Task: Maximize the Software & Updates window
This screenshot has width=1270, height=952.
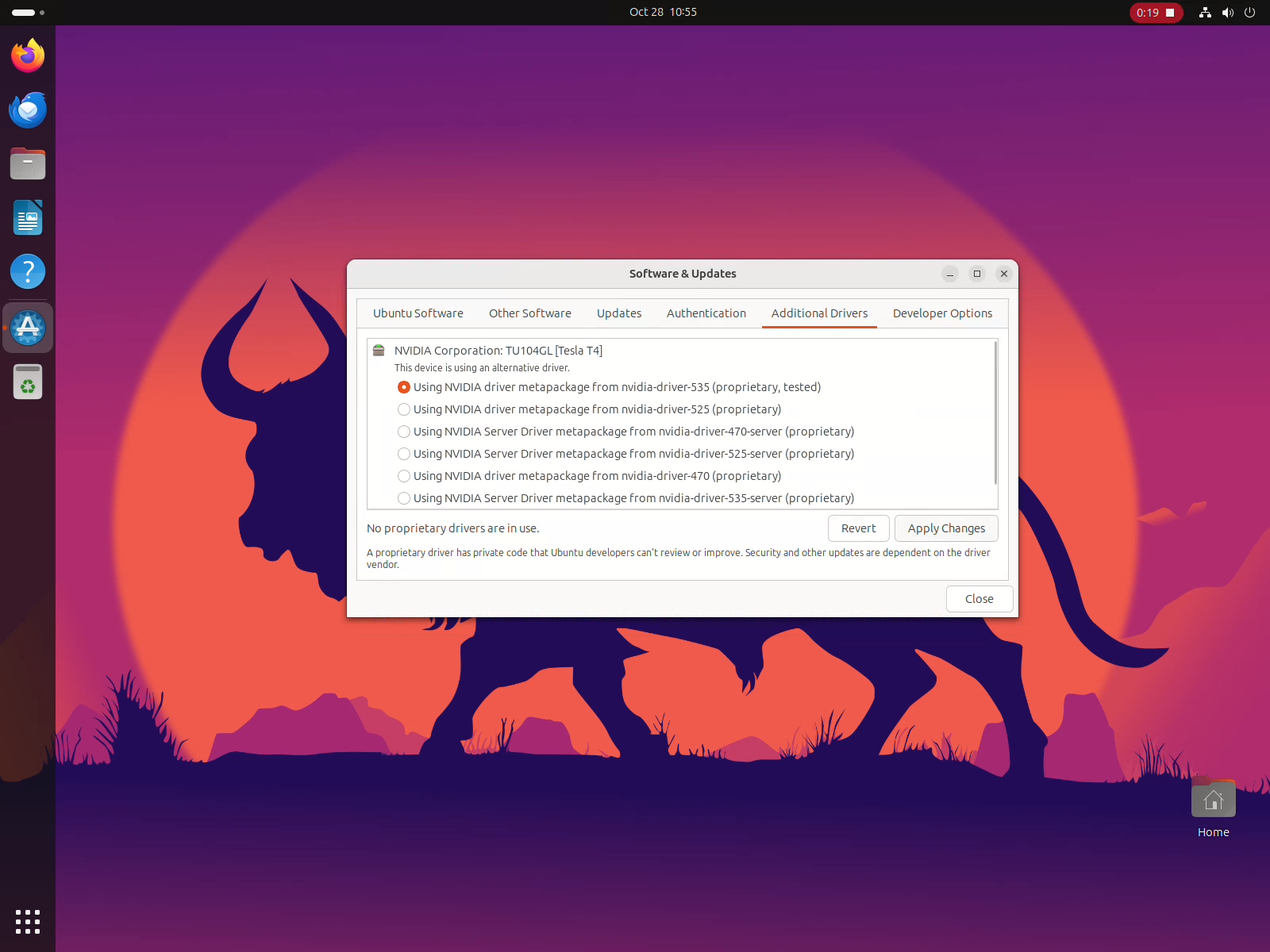Action: 977,274
